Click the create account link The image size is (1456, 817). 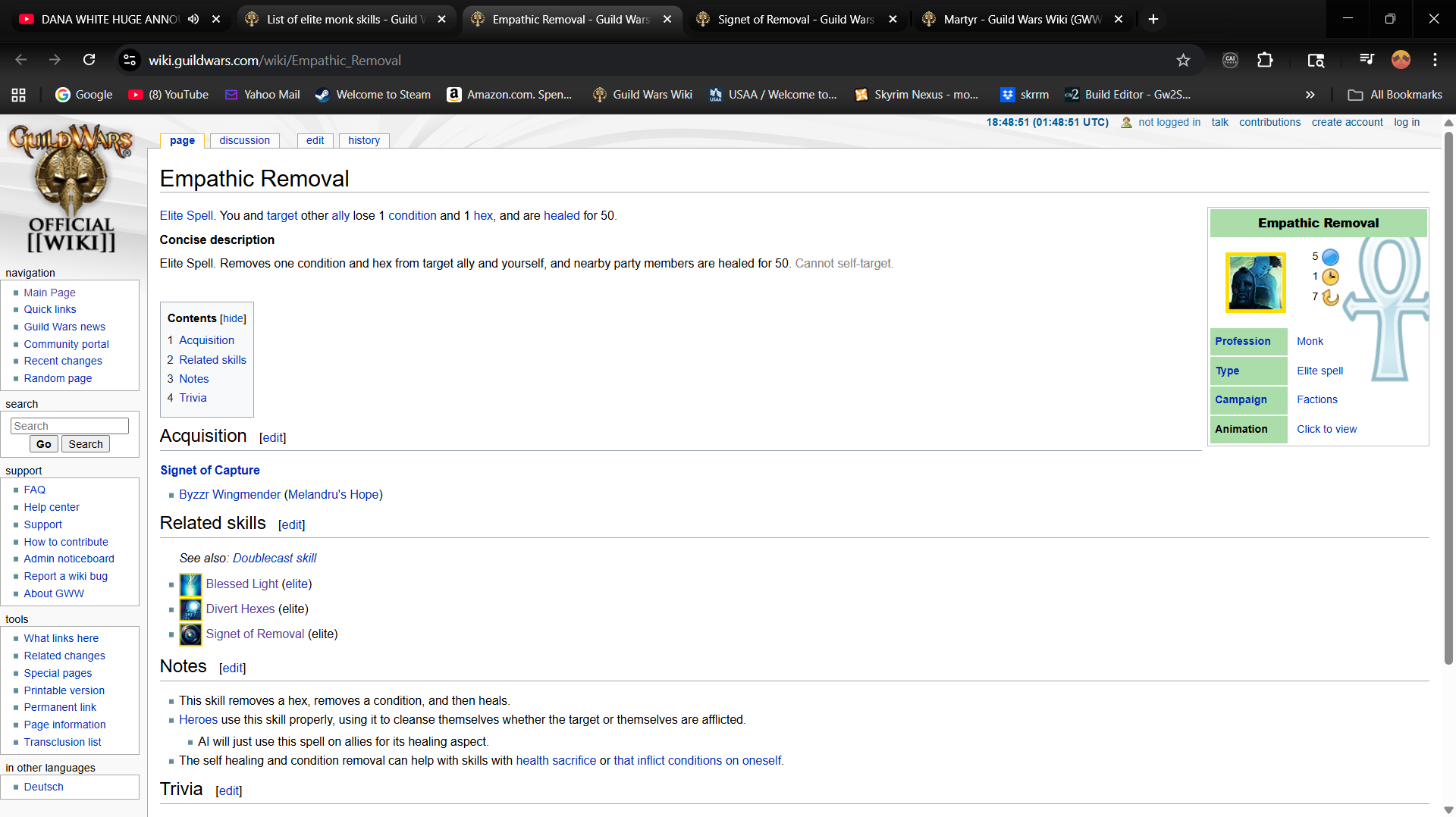click(1347, 122)
